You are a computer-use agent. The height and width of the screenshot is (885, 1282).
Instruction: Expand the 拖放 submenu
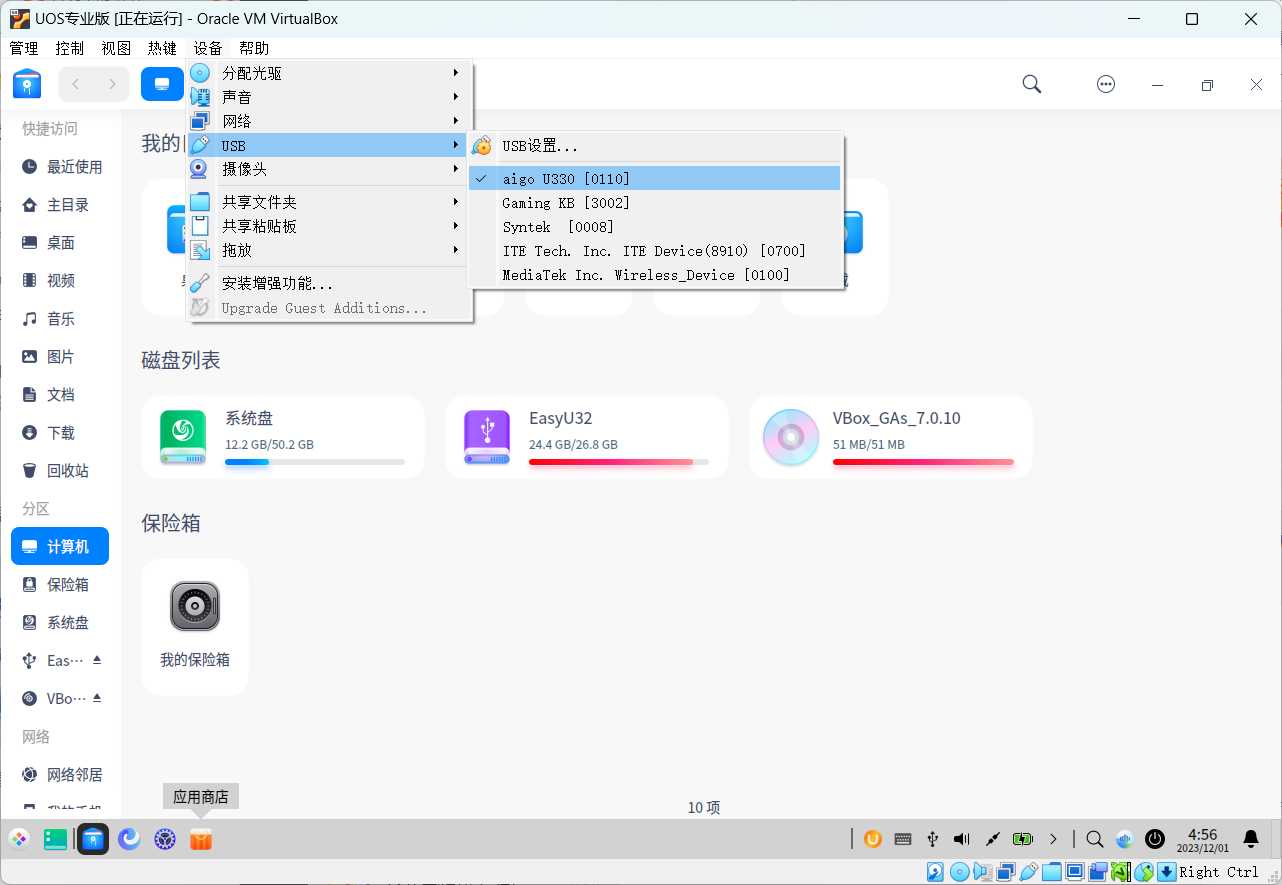tap(329, 250)
